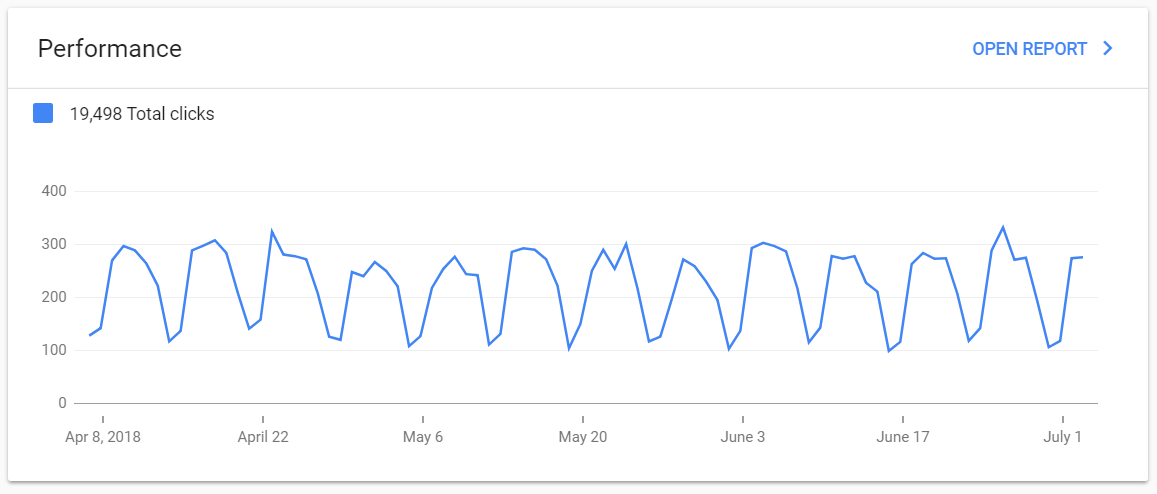Click the Performance card heading
This screenshot has height=494, width=1157.
coord(110,49)
